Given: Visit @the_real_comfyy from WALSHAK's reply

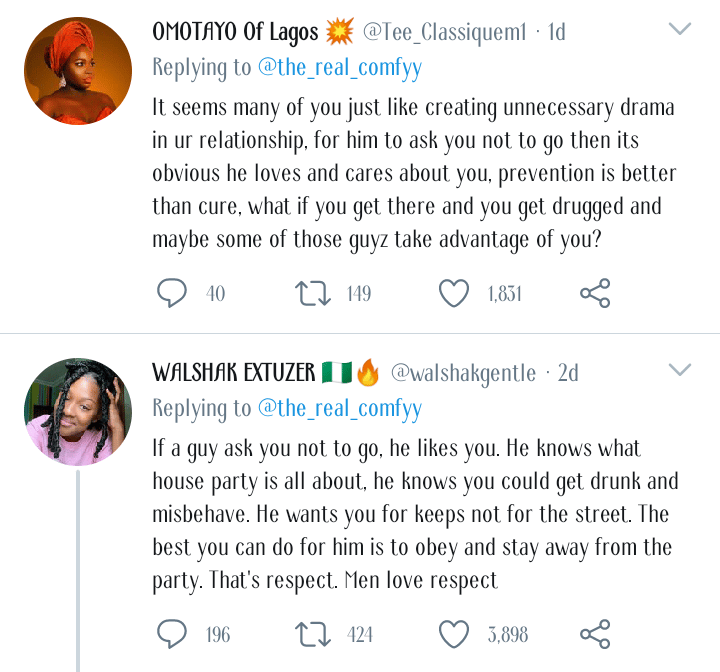Looking at the screenshot, I should 340,409.
